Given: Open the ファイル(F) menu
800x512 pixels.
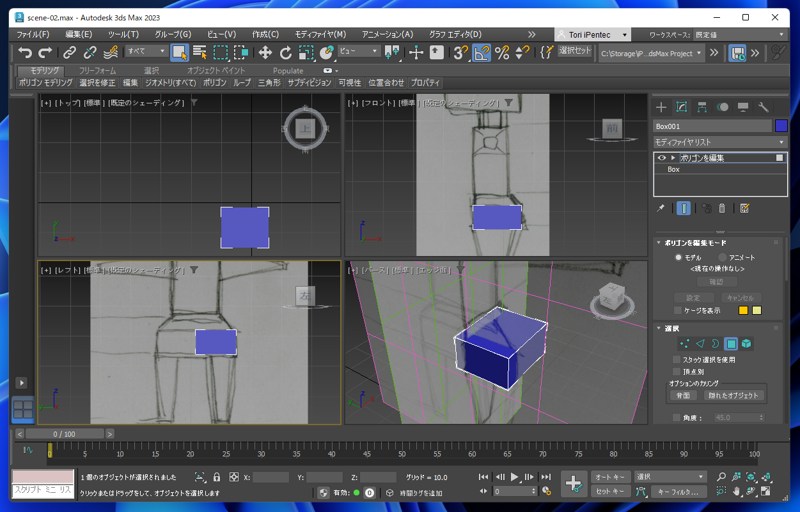Looking at the screenshot, I should (33, 35).
